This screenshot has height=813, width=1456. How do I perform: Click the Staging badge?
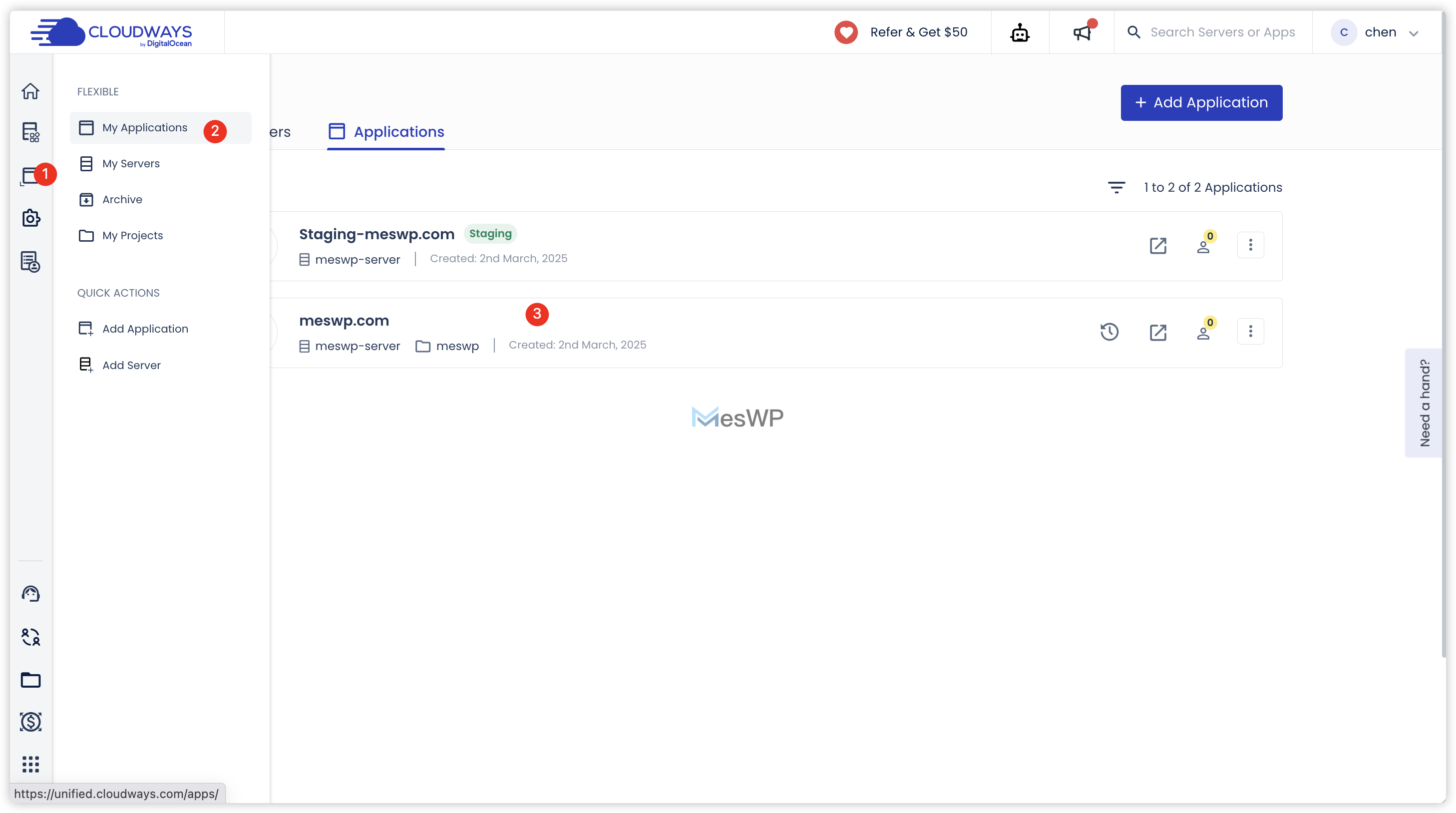click(x=490, y=234)
